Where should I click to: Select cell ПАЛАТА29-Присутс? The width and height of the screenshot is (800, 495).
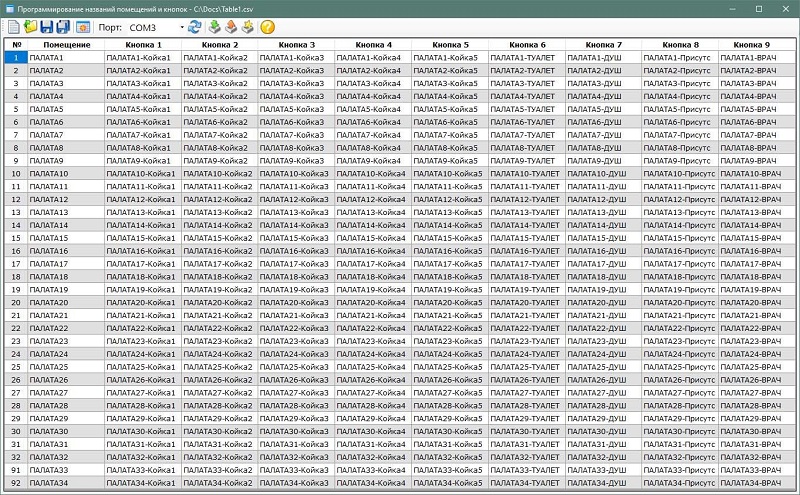click(680, 418)
